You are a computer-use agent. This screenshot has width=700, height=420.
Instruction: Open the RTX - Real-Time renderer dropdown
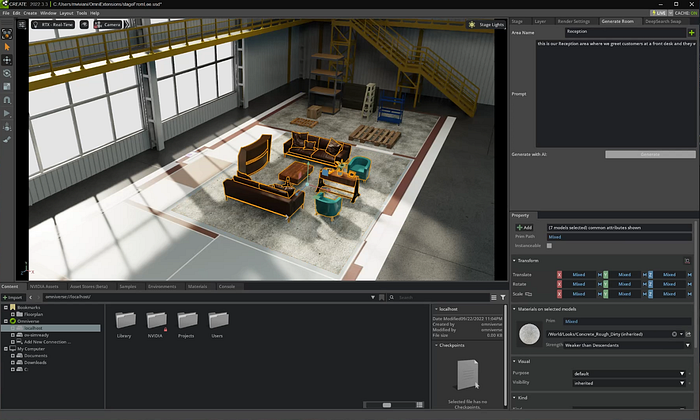pos(54,23)
